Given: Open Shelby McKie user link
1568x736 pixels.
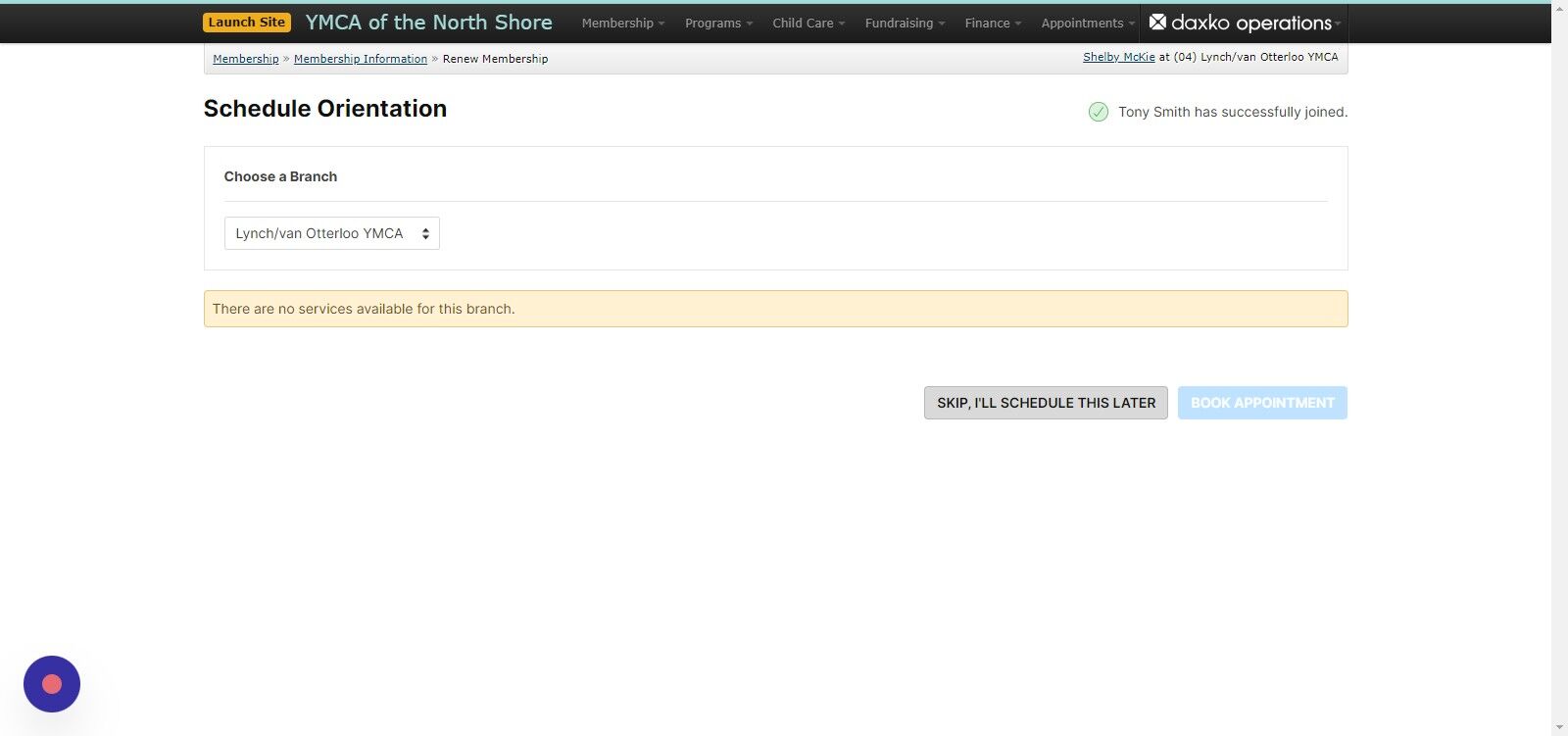Looking at the screenshot, I should click(x=1119, y=57).
